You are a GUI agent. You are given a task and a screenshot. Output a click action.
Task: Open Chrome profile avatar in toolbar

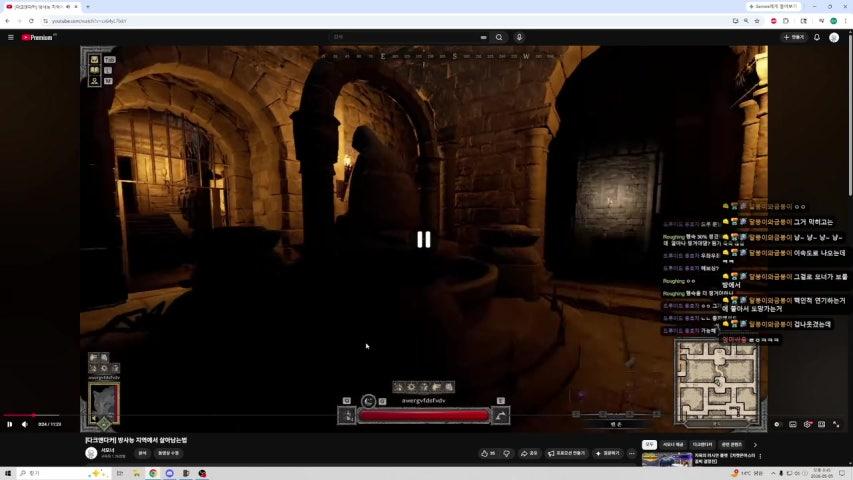coord(833,21)
